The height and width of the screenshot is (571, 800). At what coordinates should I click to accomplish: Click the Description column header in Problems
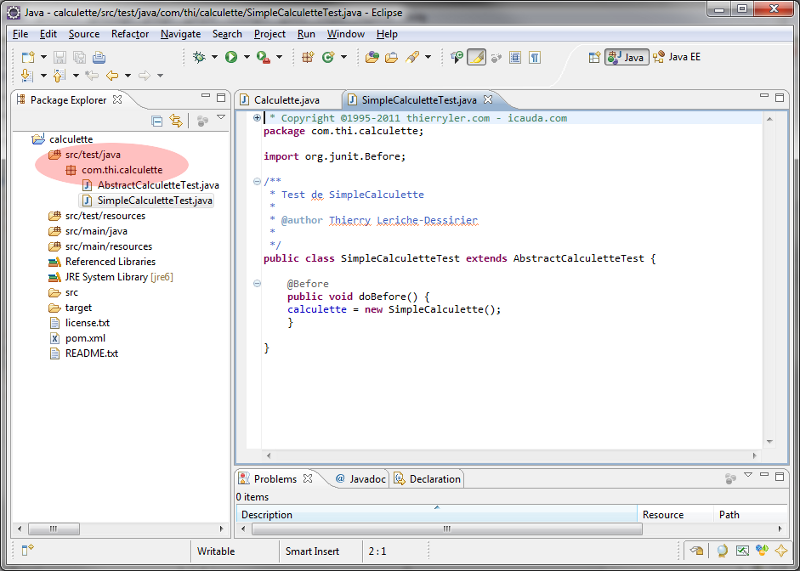(267, 515)
